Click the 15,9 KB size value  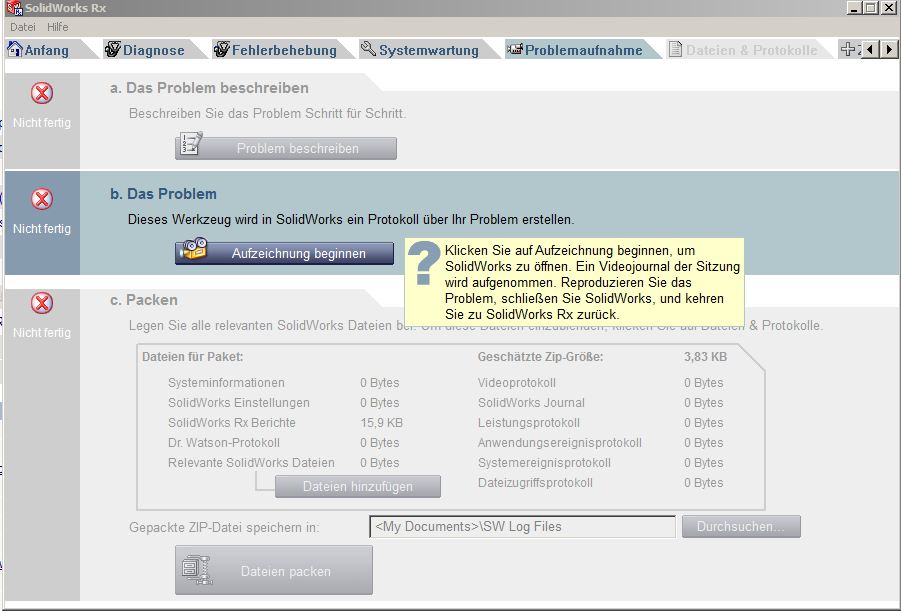[382, 423]
